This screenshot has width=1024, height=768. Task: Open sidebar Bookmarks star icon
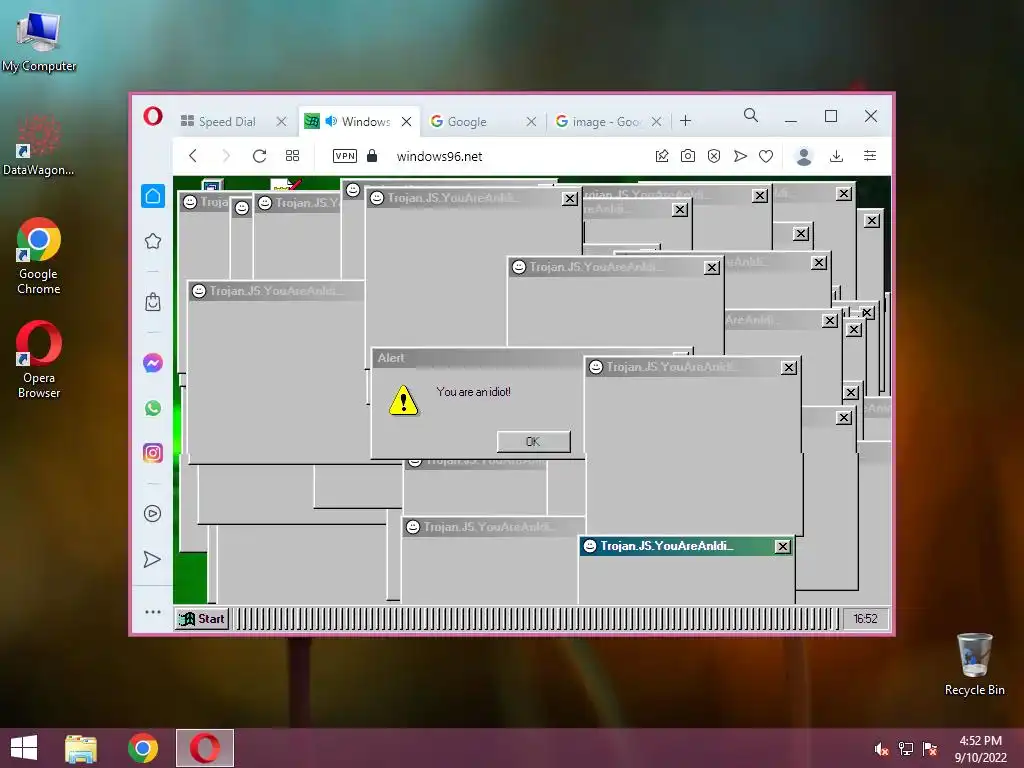point(153,241)
